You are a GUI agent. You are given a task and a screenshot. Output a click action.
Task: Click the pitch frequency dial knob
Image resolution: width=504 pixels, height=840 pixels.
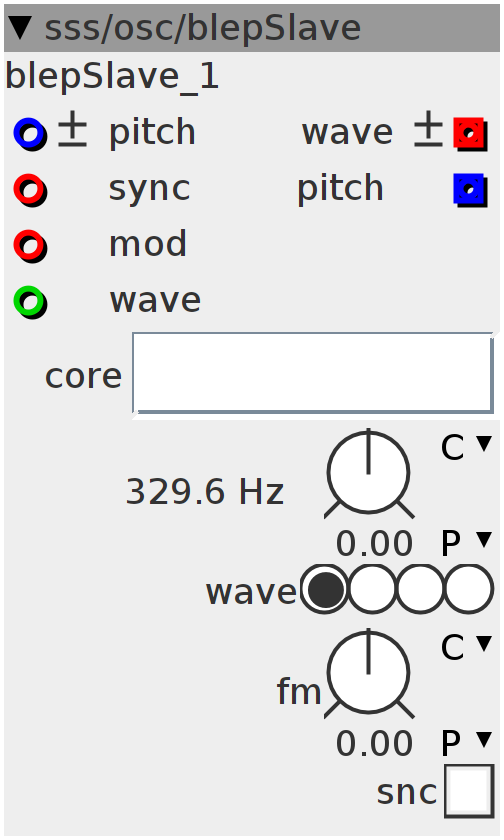(x=368, y=474)
